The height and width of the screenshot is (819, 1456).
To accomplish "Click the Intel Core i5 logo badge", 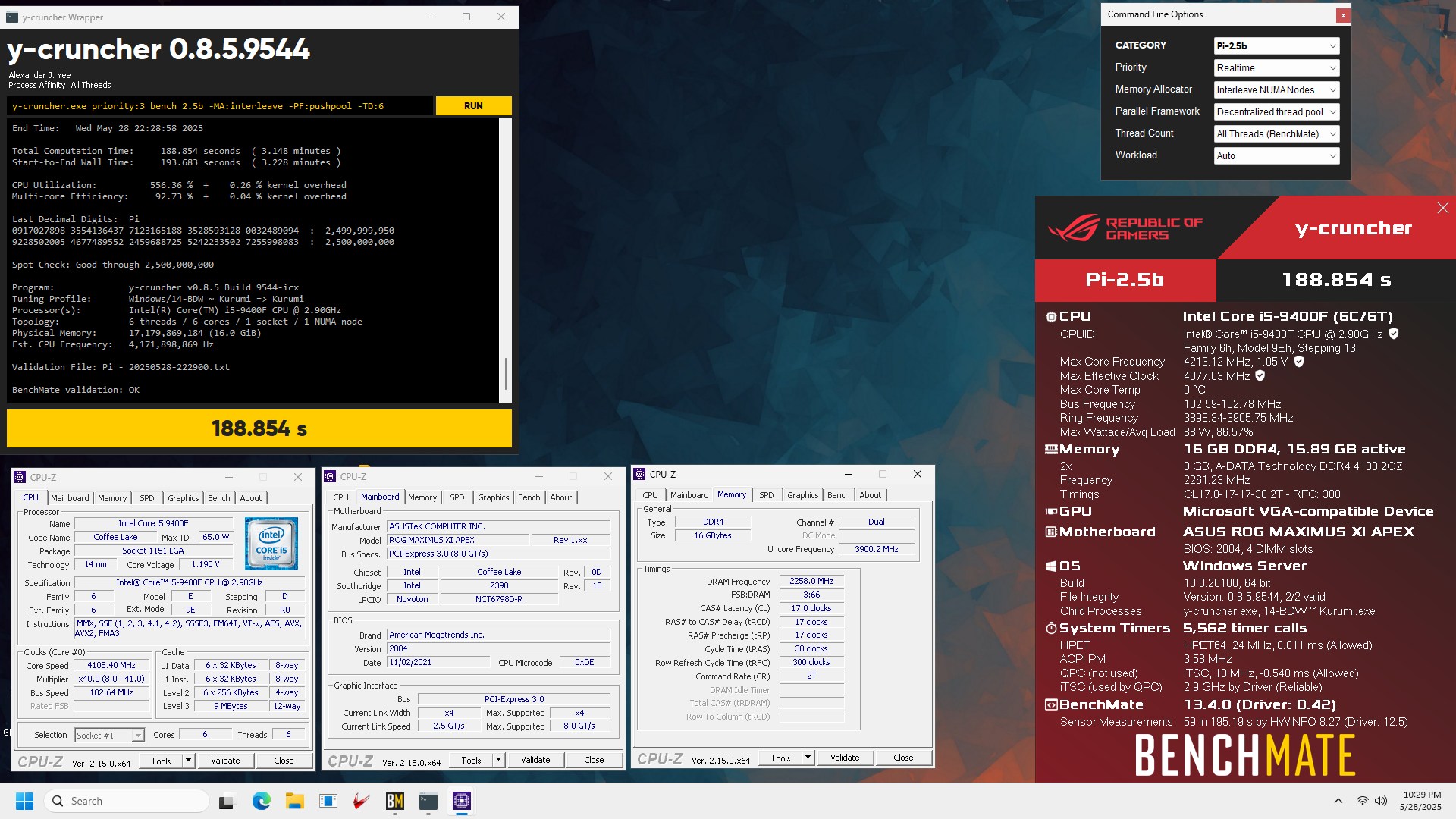I will (x=271, y=544).
